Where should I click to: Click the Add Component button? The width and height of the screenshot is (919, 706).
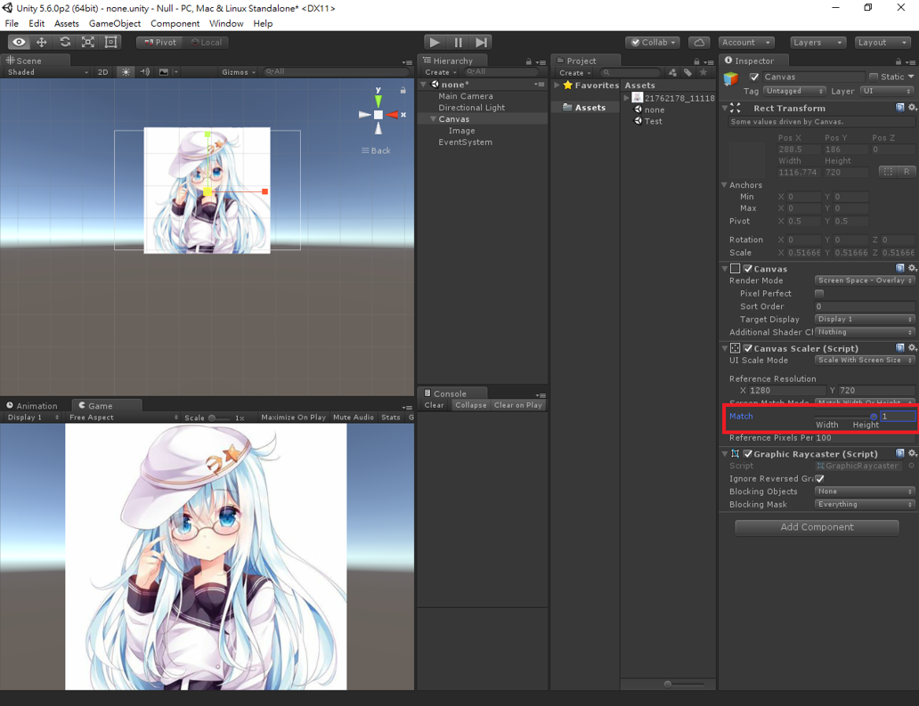815,527
